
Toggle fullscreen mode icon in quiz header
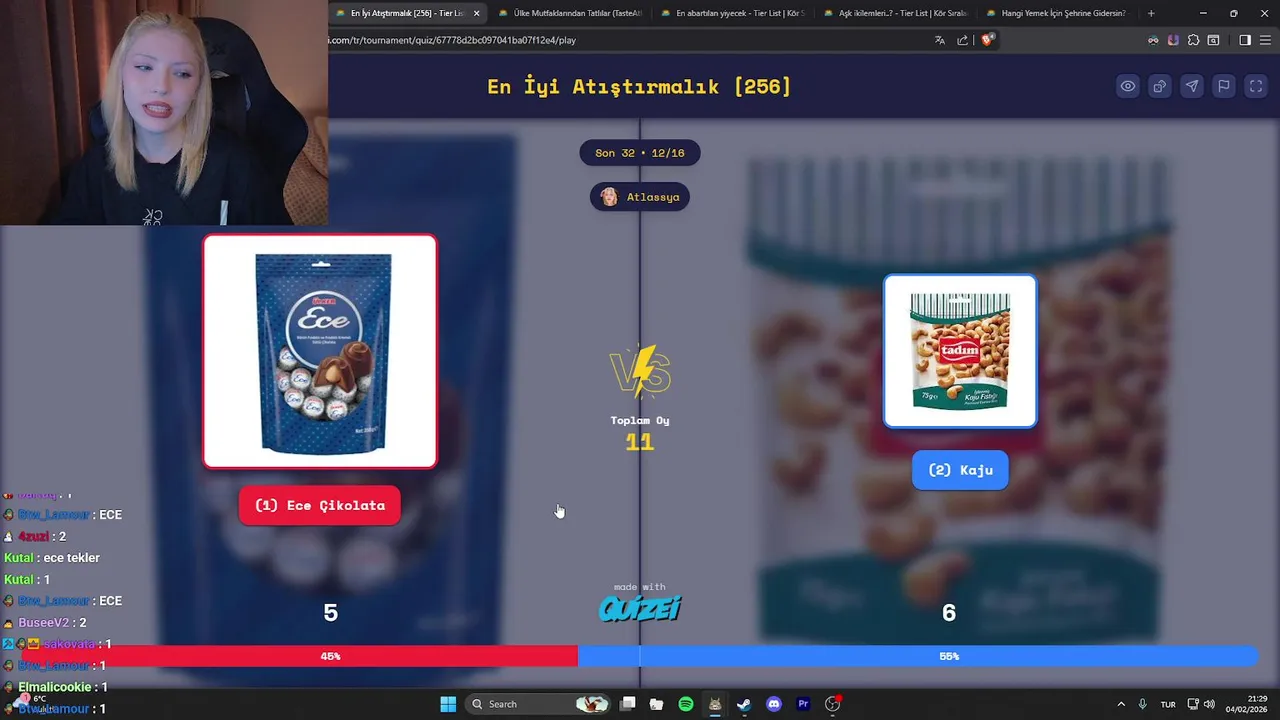point(1255,86)
